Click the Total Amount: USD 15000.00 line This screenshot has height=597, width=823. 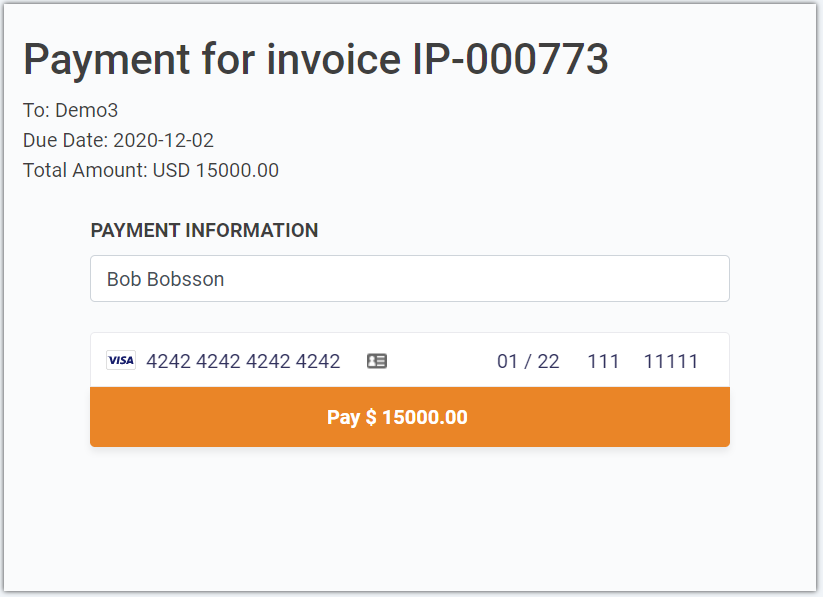click(151, 170)
